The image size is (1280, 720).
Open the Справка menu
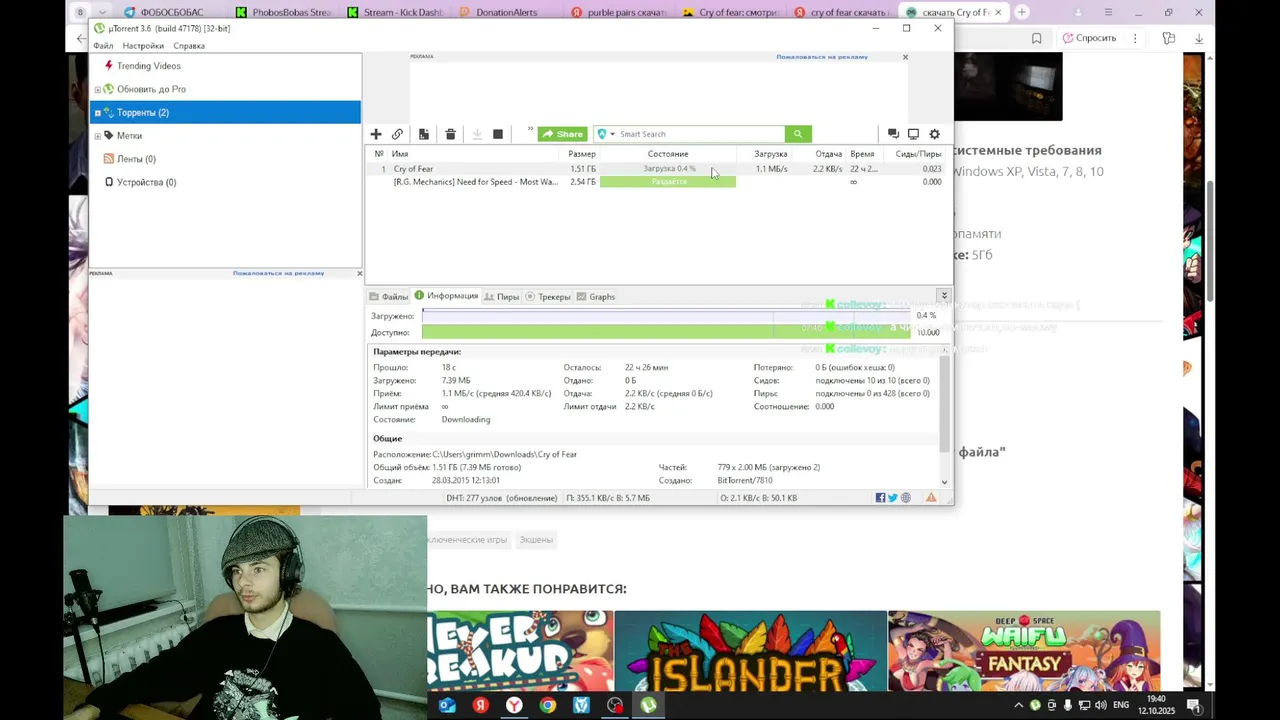[189, 46]
